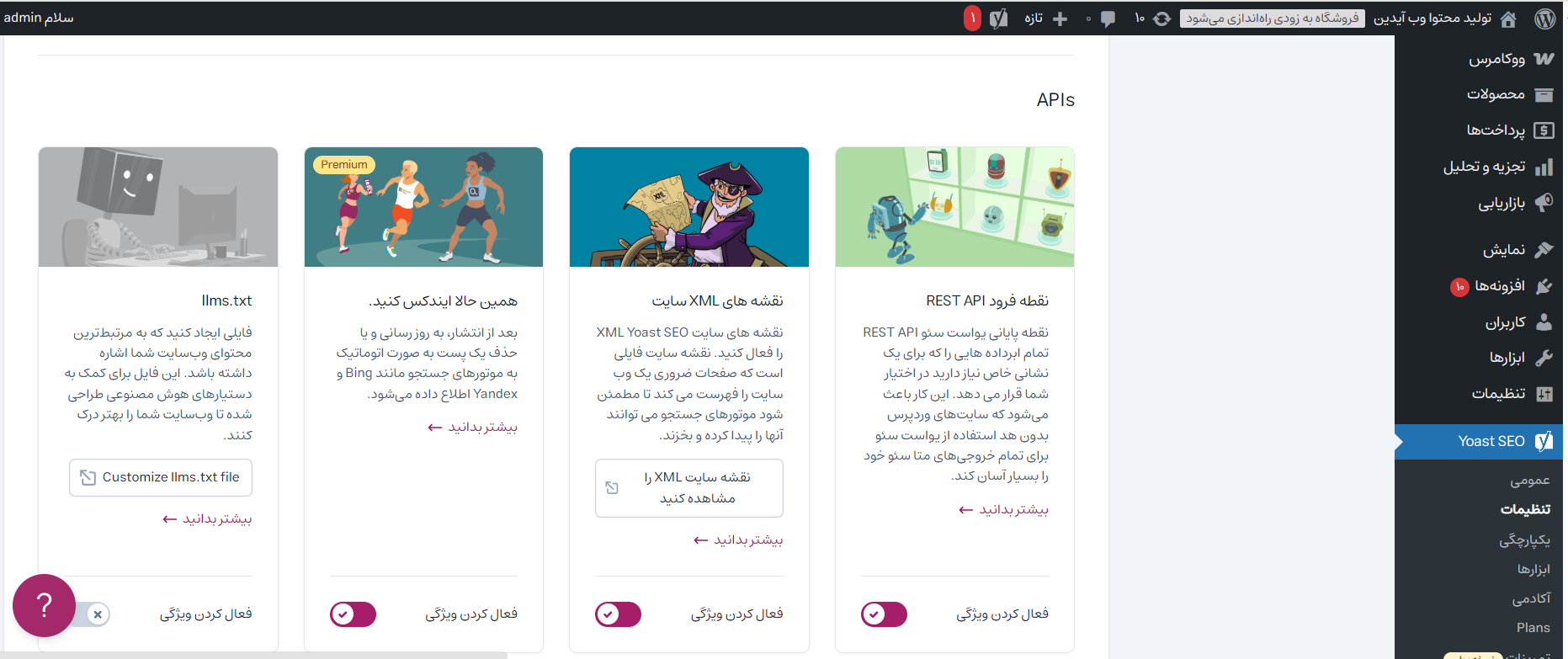Click learn more link under REST API card
This screenshot has width=1568, height=659.
pos(1003,509)
